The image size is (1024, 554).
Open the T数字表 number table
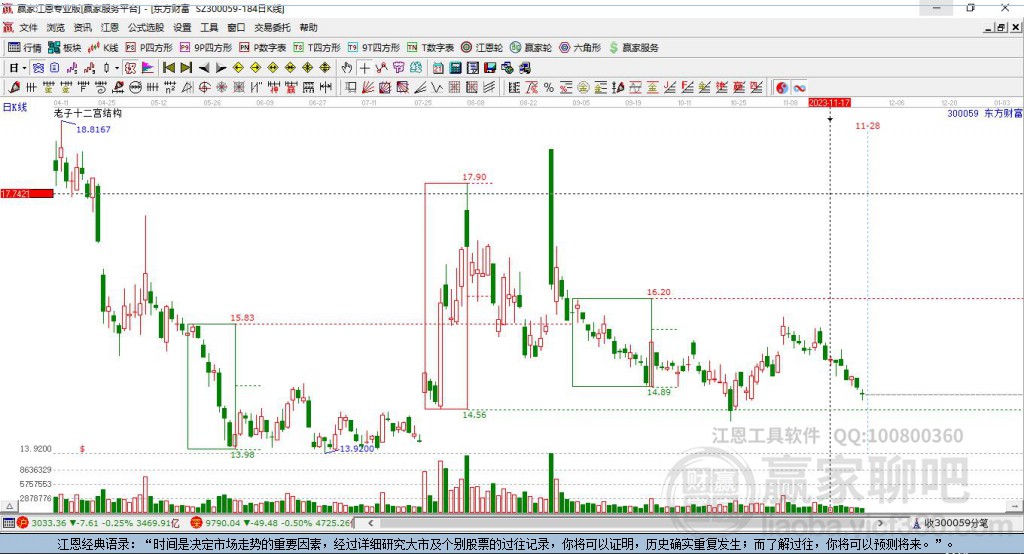pos(430,48)
